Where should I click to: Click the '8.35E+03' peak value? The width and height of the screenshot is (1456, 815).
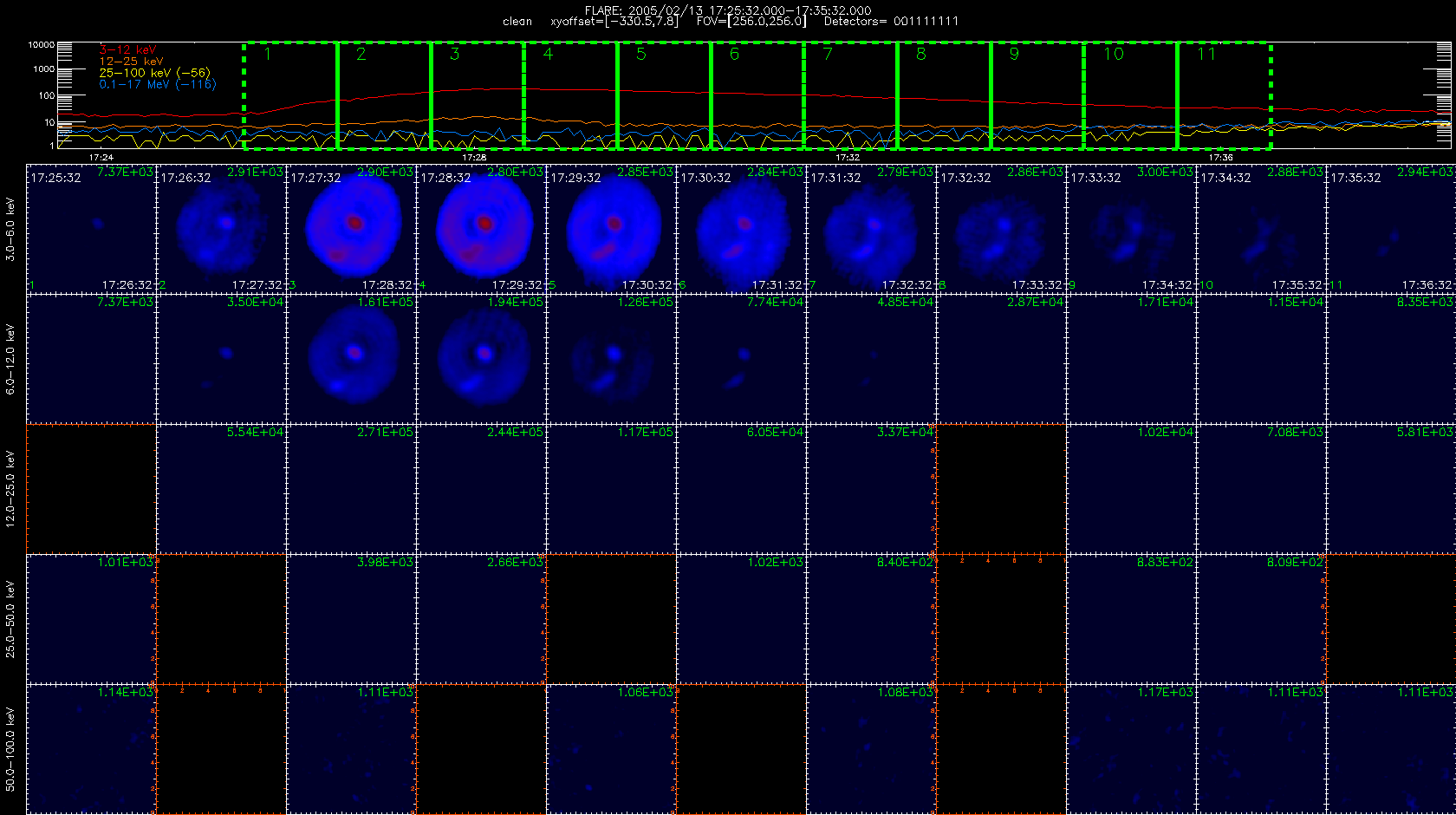1425,303
